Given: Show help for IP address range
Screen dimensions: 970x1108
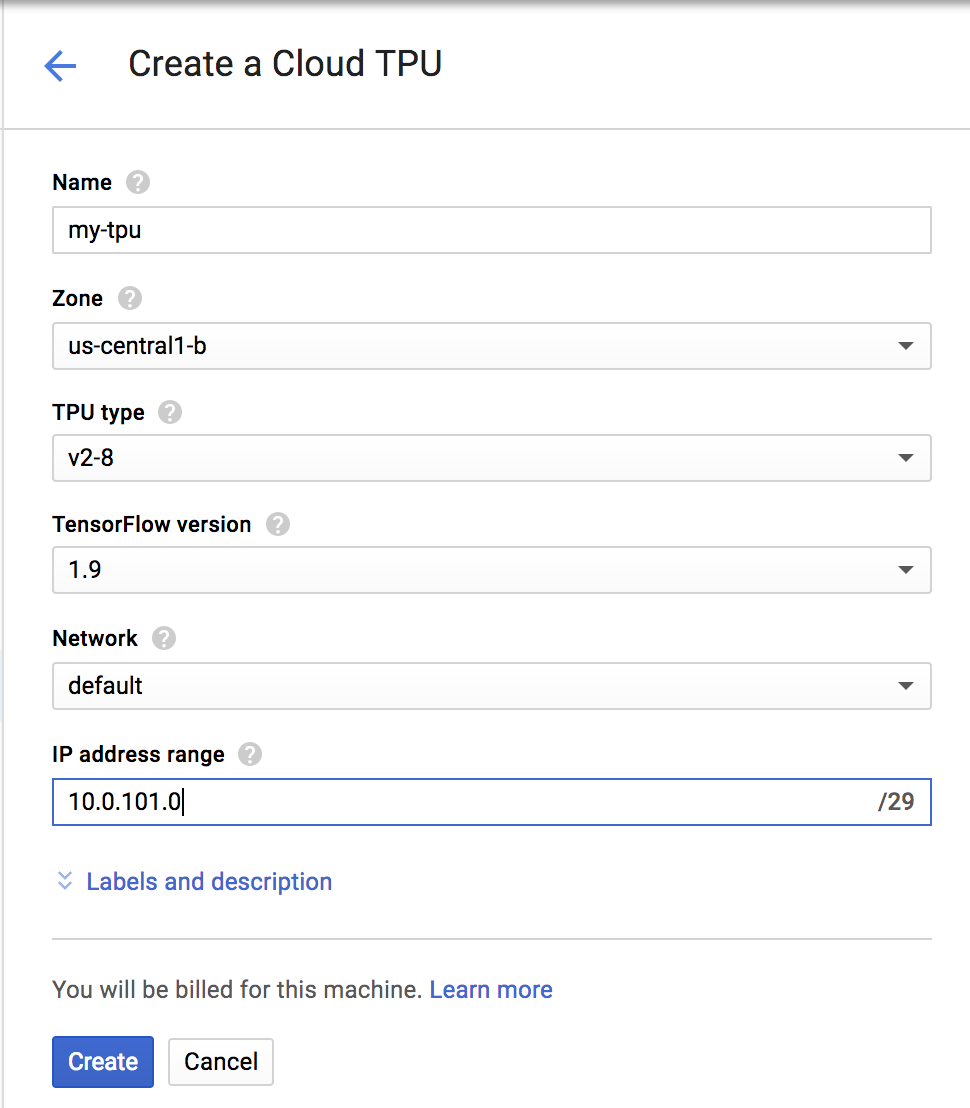Looking at the screenshot, I should [251, 754].
